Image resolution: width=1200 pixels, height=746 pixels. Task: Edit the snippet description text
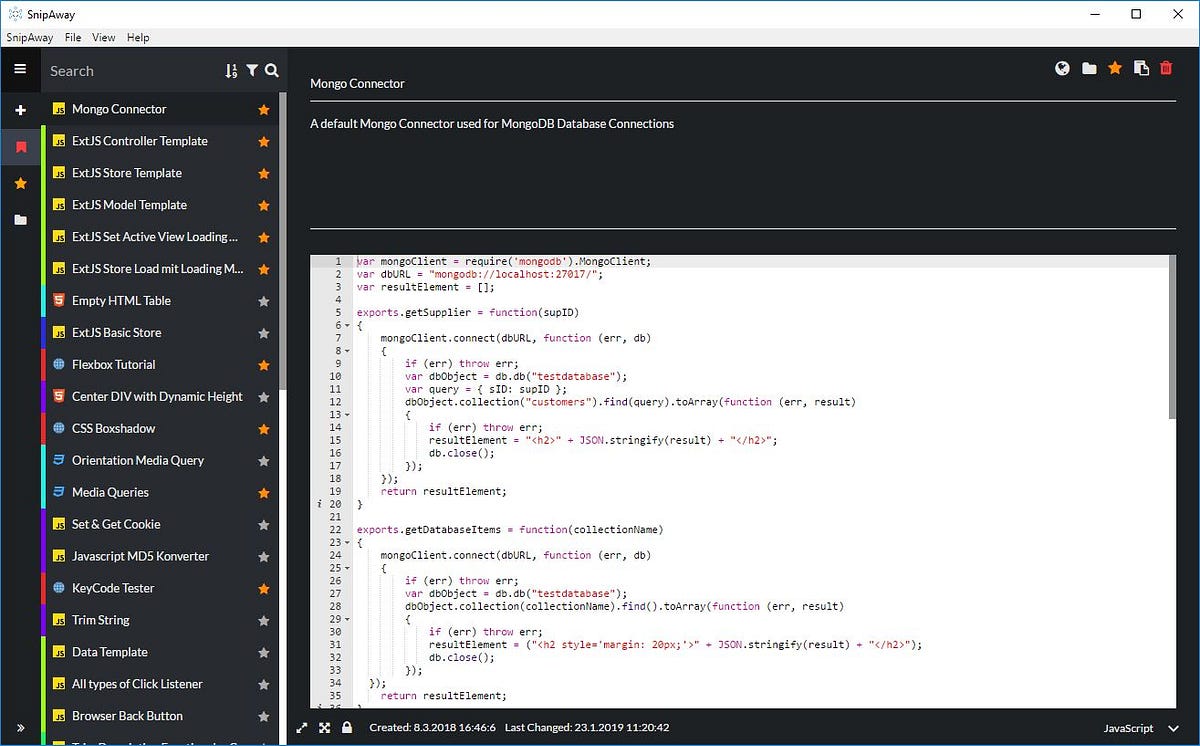pyautogui.click(x=743, y=166)
